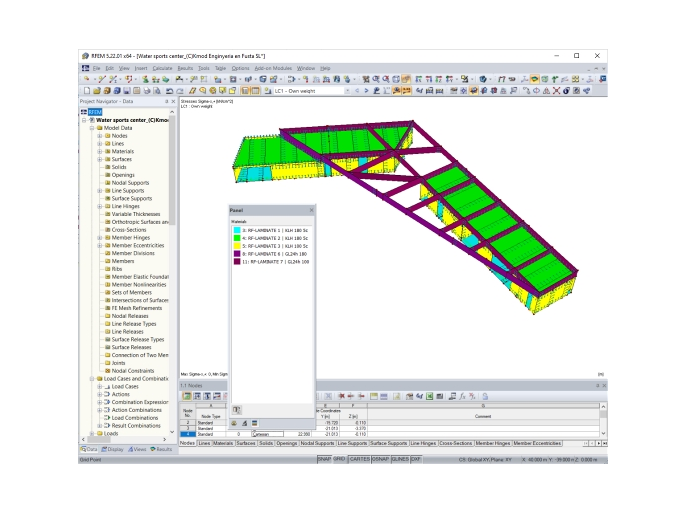Expand the Surfaces tree folder
The height and width of the screenshot is (514, 686).
coord(100,160)
